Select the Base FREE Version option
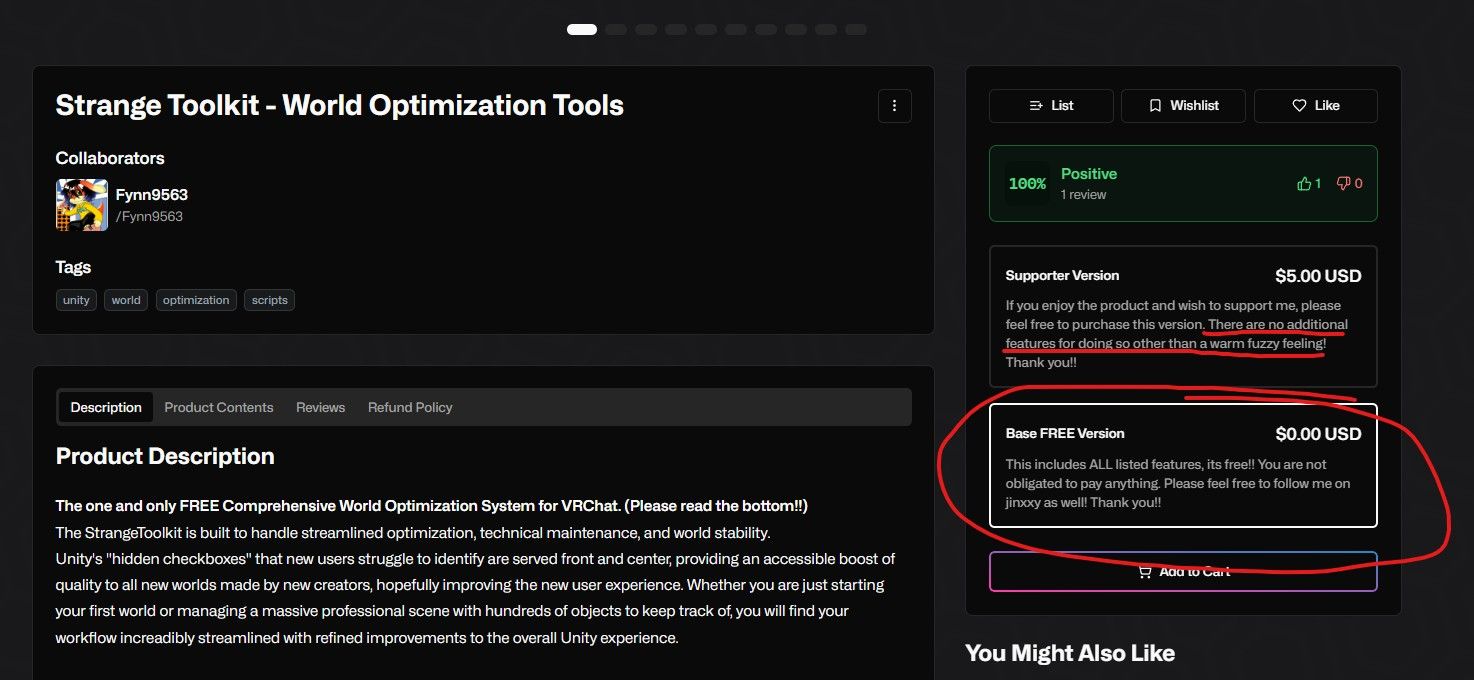The width and height of the screenshot is (1474, 680). pyautogui.click(x=1183, y=465)
